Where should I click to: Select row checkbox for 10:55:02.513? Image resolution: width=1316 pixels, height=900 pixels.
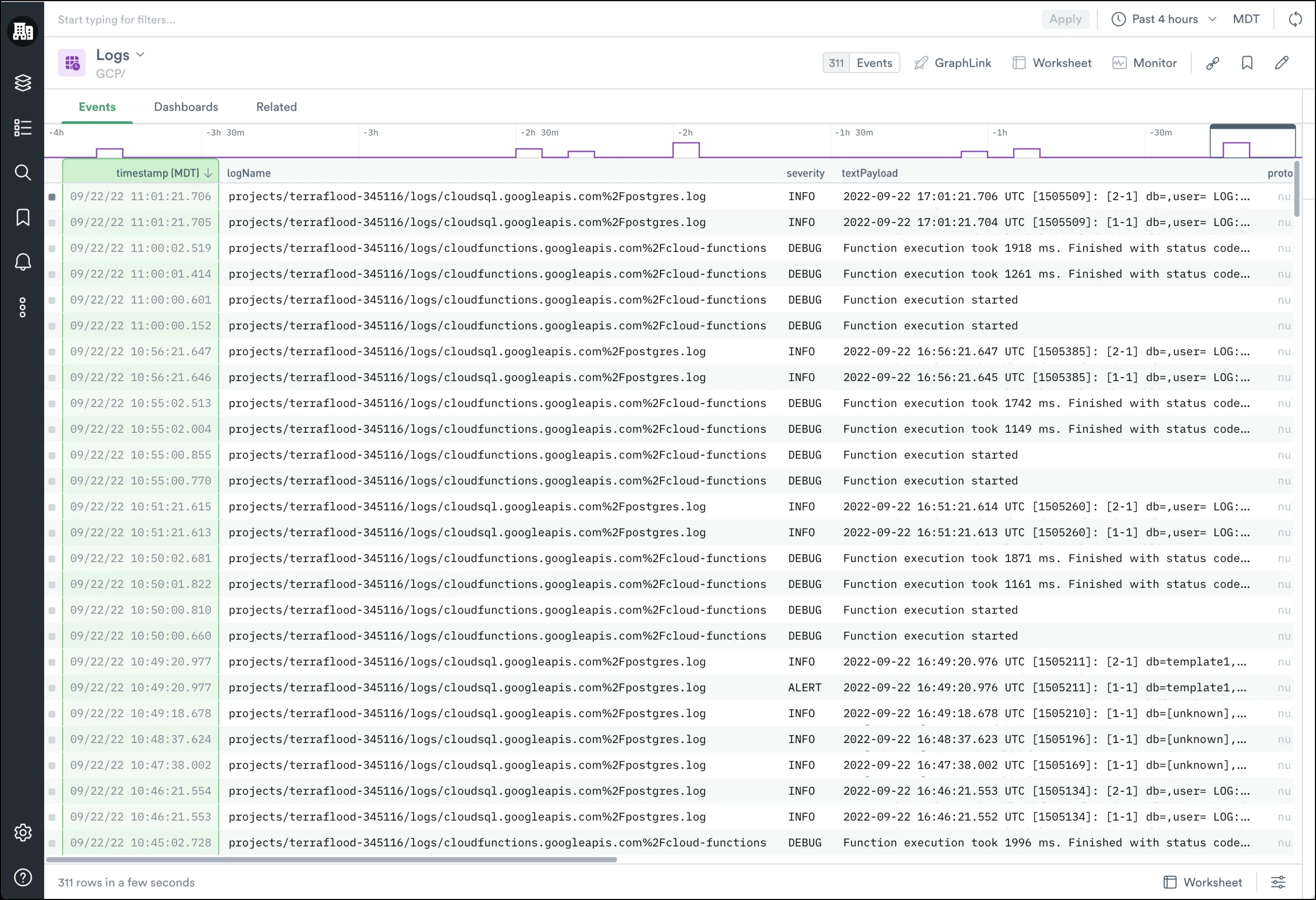pos(52,404)
